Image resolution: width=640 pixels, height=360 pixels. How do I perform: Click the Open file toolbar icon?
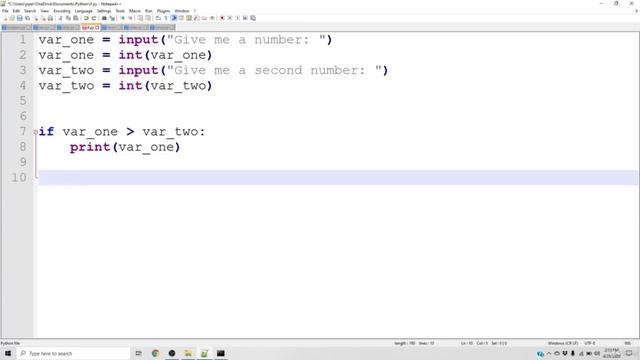12,18
